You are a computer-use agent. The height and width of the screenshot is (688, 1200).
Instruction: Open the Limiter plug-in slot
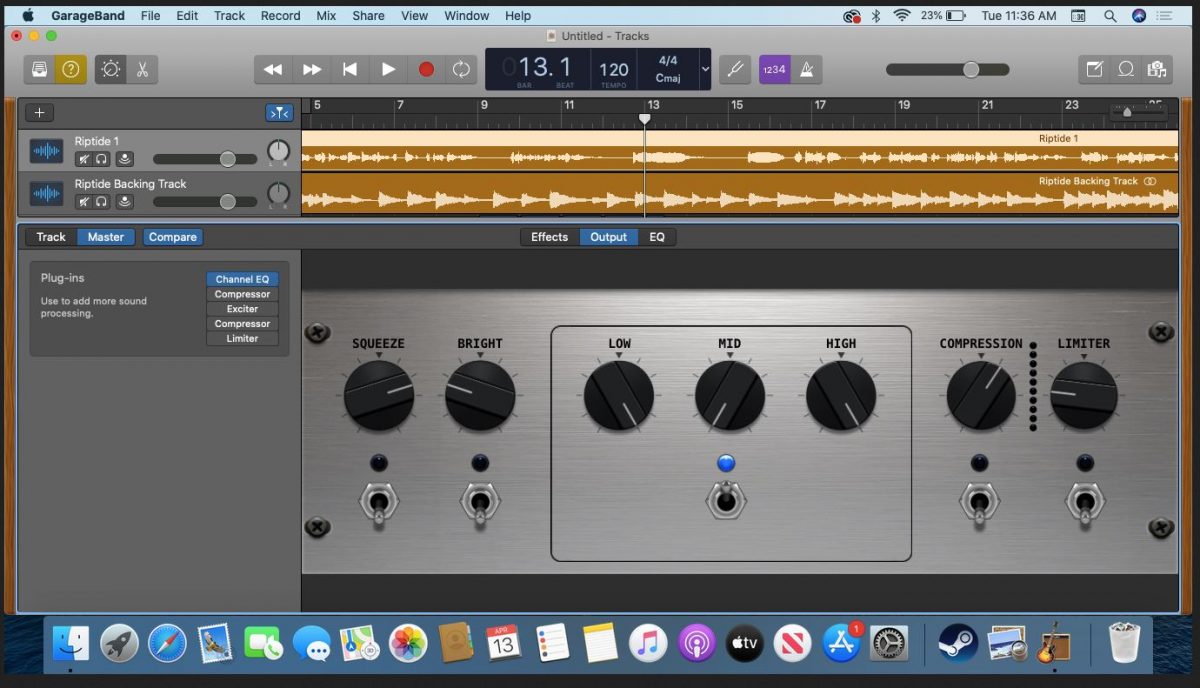point(241,338)
